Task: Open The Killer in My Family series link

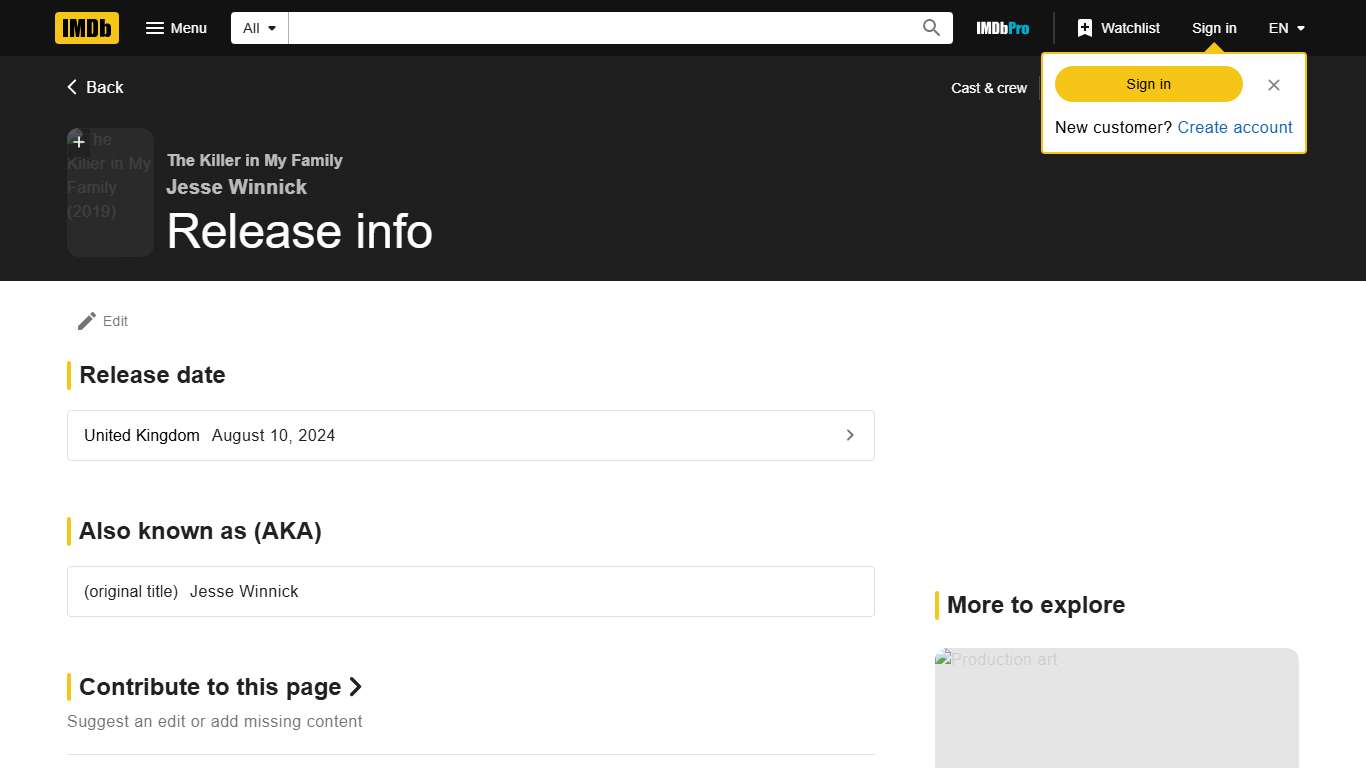Action: tap(254, 160)
